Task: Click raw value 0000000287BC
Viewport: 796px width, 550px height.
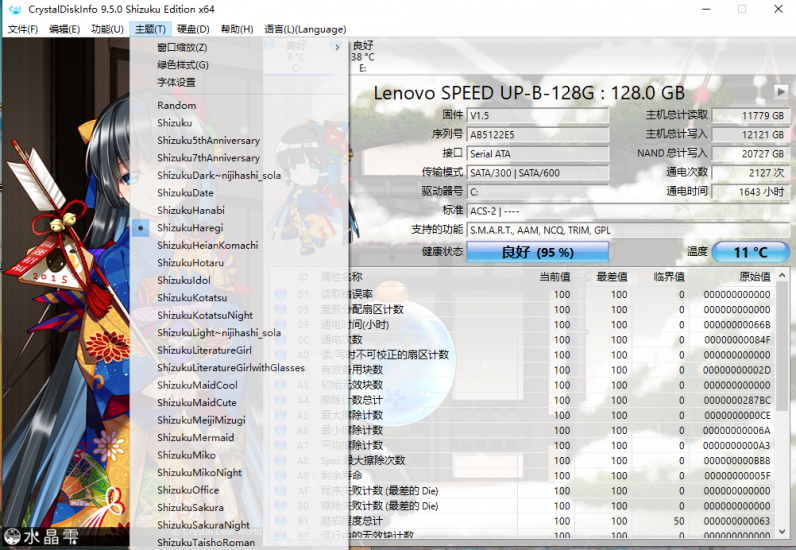Action: point(737,400)
